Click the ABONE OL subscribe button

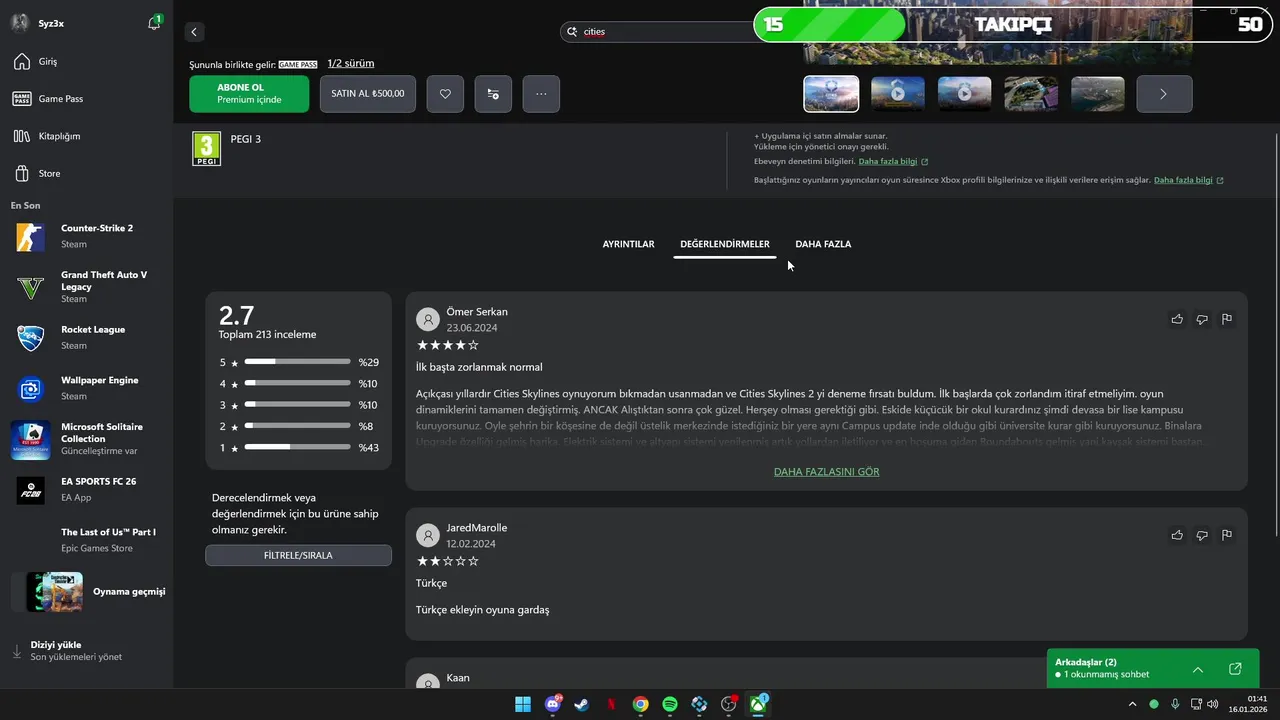(249, 94)
